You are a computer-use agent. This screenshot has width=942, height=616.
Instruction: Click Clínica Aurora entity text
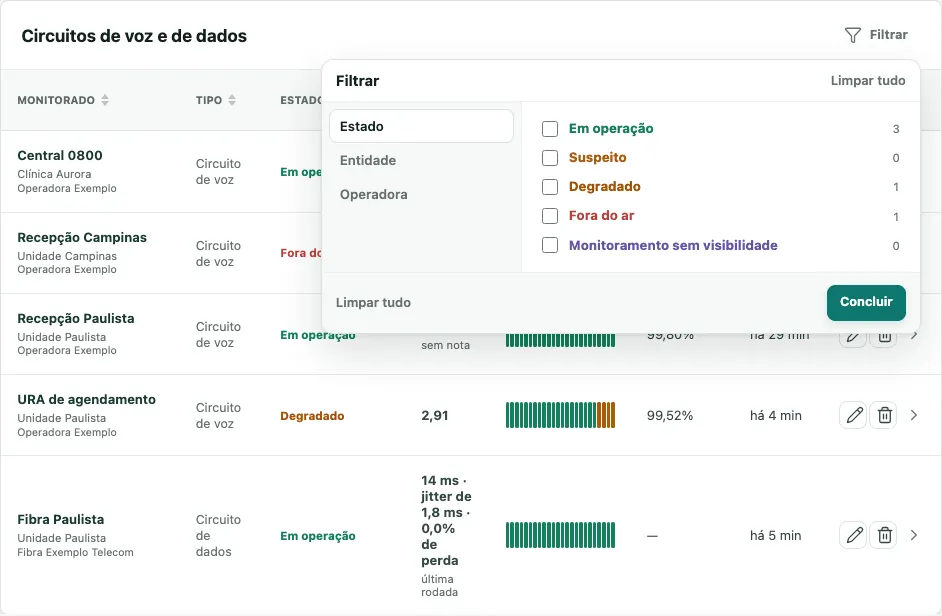pos(54,174)
